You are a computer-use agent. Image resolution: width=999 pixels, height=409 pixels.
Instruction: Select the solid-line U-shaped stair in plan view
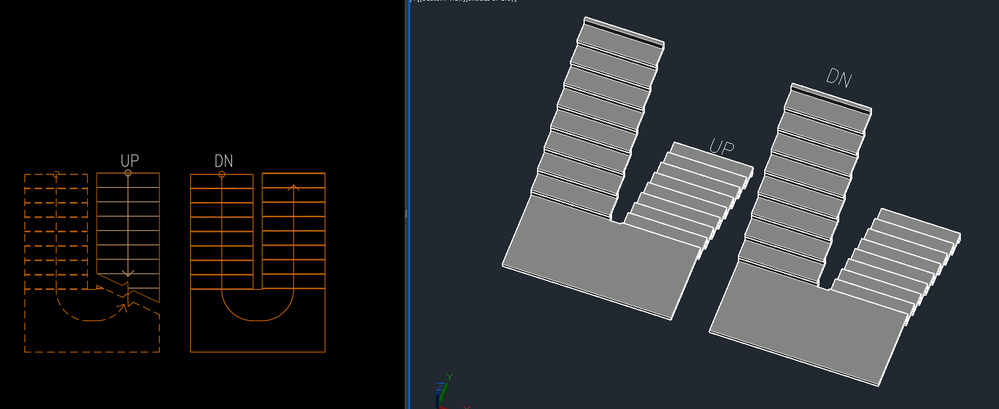pyautogui.click(x=257, y=262)
